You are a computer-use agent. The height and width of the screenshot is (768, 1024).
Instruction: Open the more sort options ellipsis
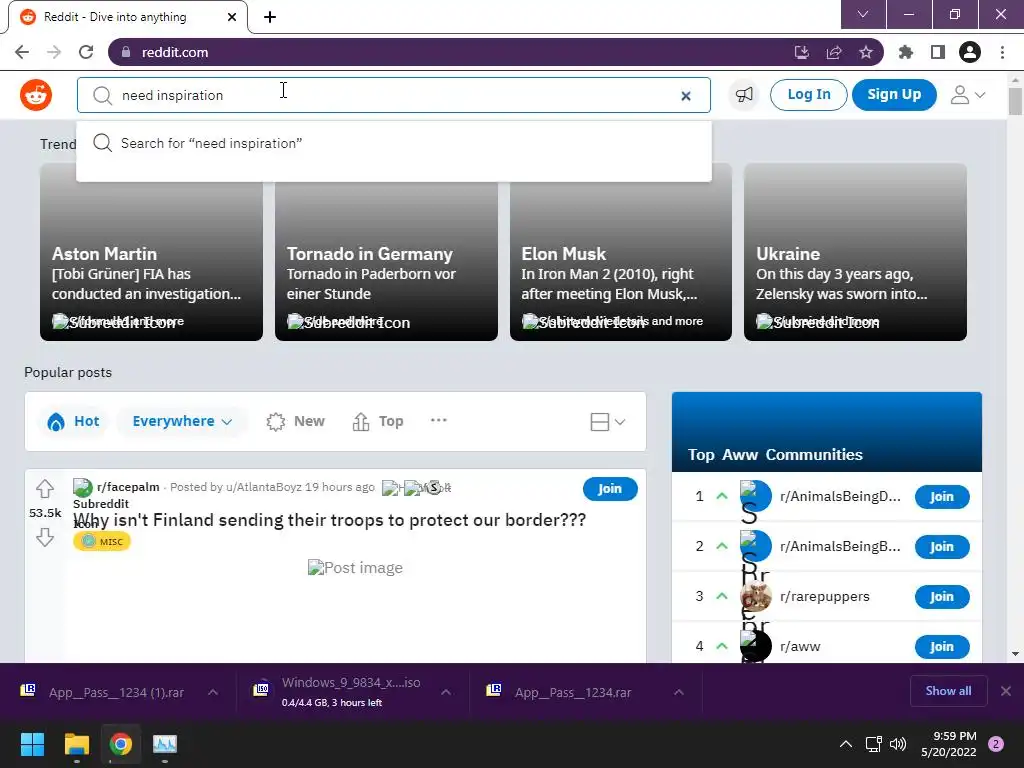[439, 420]
